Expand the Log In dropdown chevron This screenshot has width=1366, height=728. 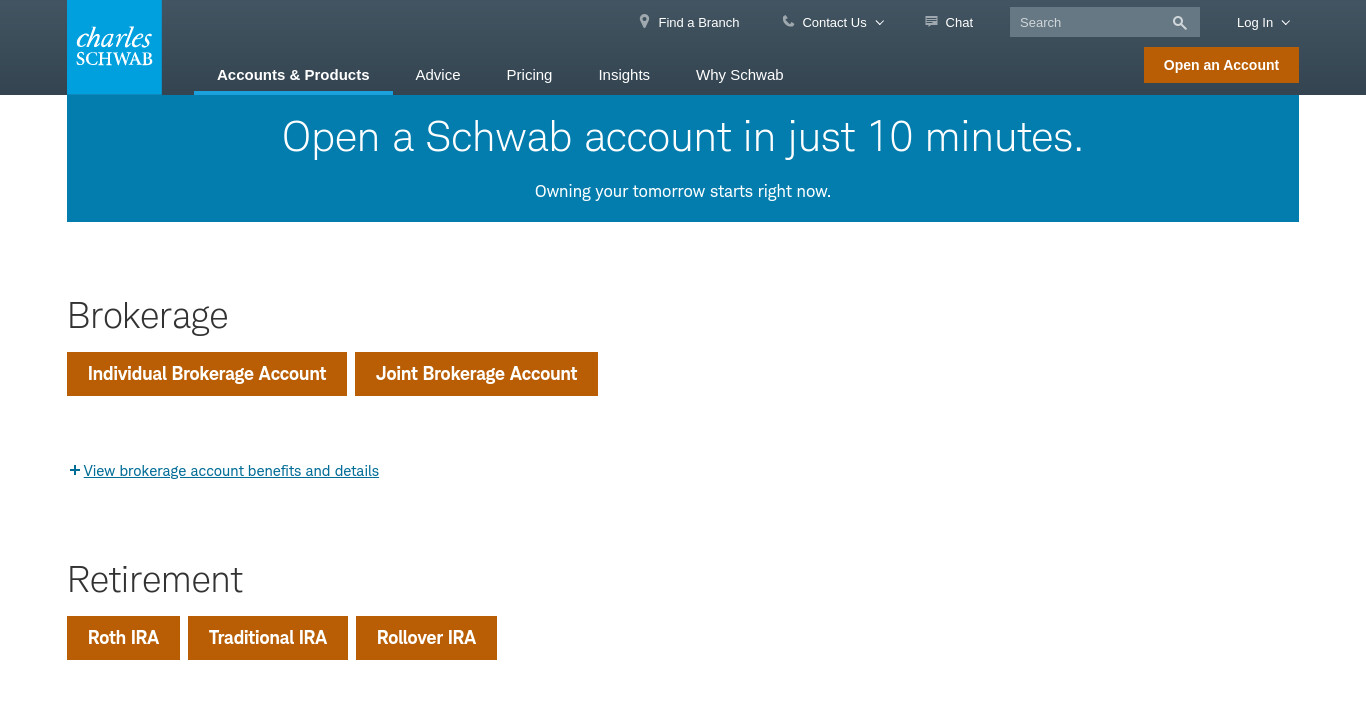(x=1286, y=22)
